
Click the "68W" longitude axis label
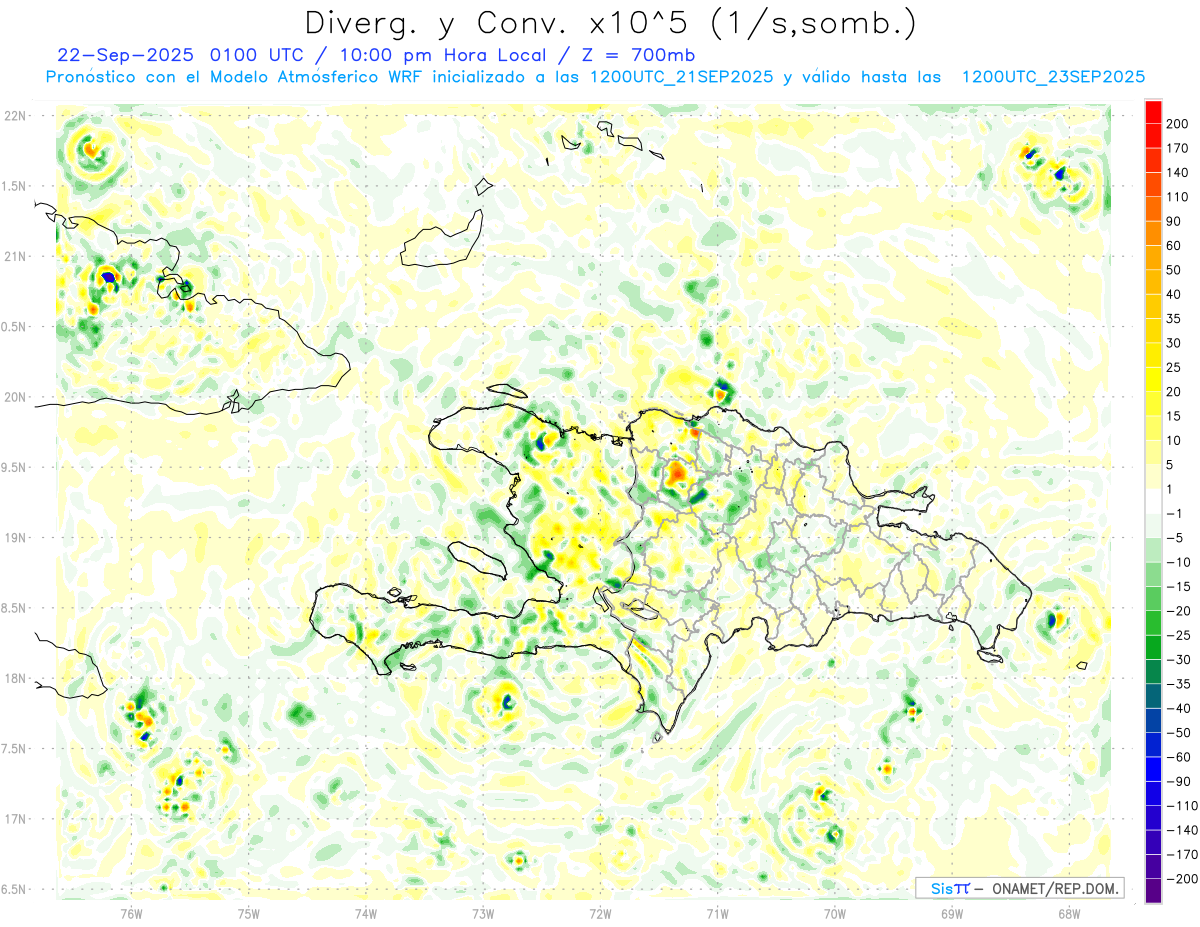(1069, 912)
